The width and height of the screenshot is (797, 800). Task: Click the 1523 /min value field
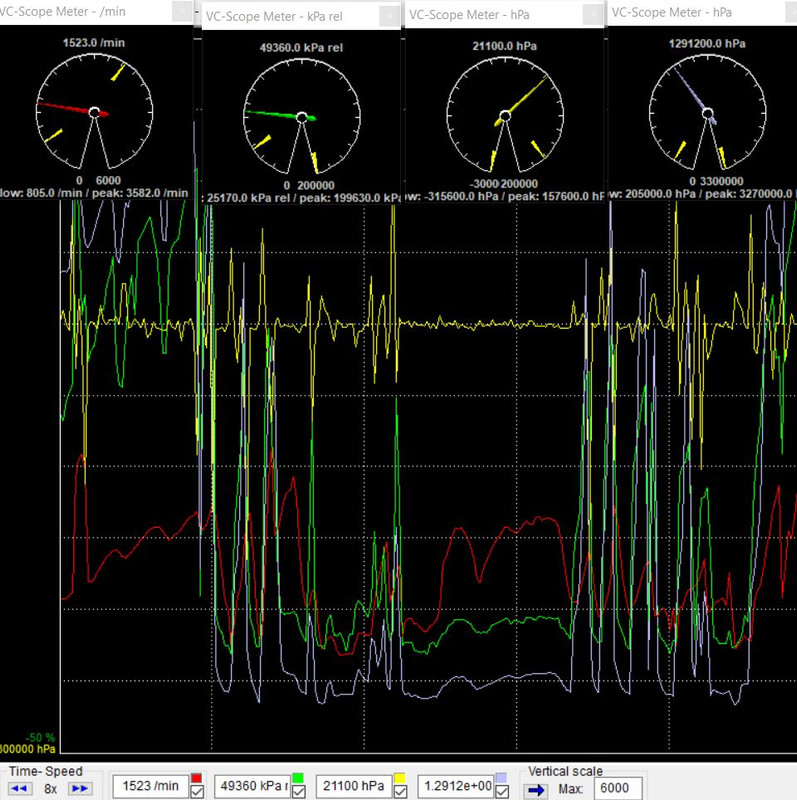[151, 786]
